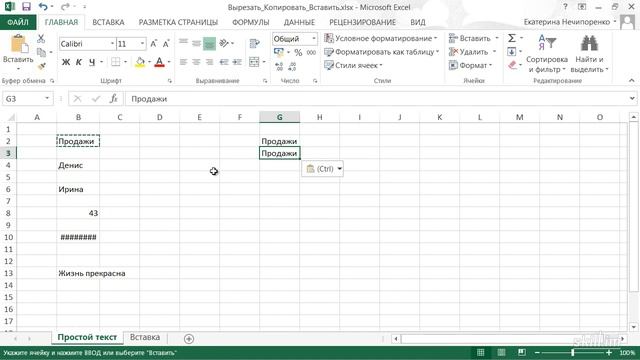Open Стили ячеек menu
Screen dimensions: 640x360
click(353, 65)
